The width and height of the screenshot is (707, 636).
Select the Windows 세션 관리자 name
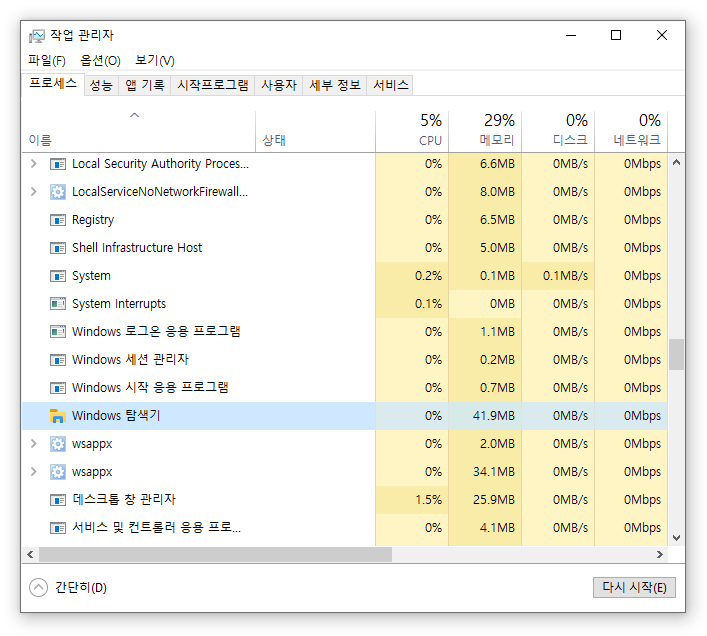pyautogui.click(x=130, y=360)
